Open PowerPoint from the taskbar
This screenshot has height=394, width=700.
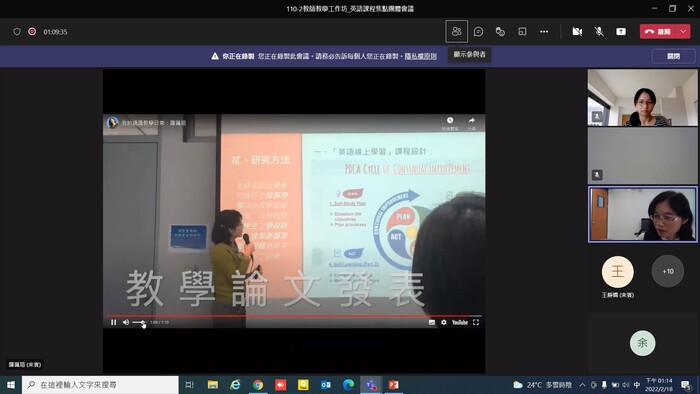(393, 385)
